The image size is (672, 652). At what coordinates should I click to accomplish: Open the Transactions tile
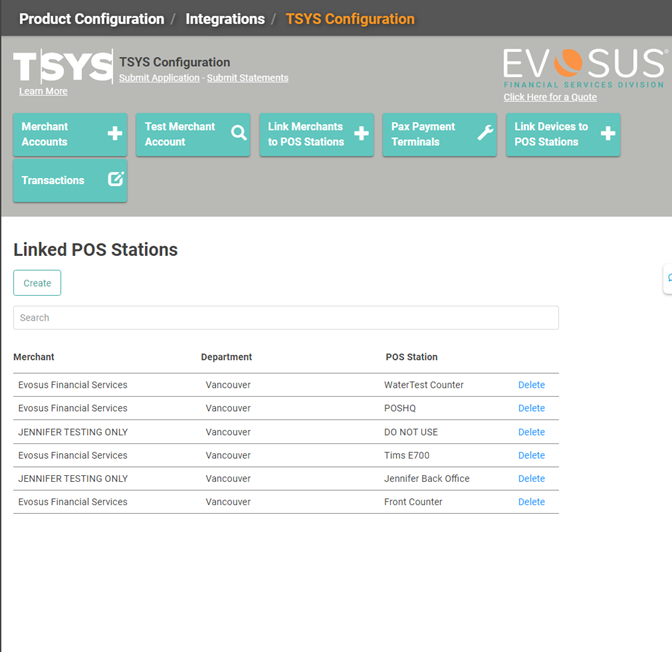[70, 180]
